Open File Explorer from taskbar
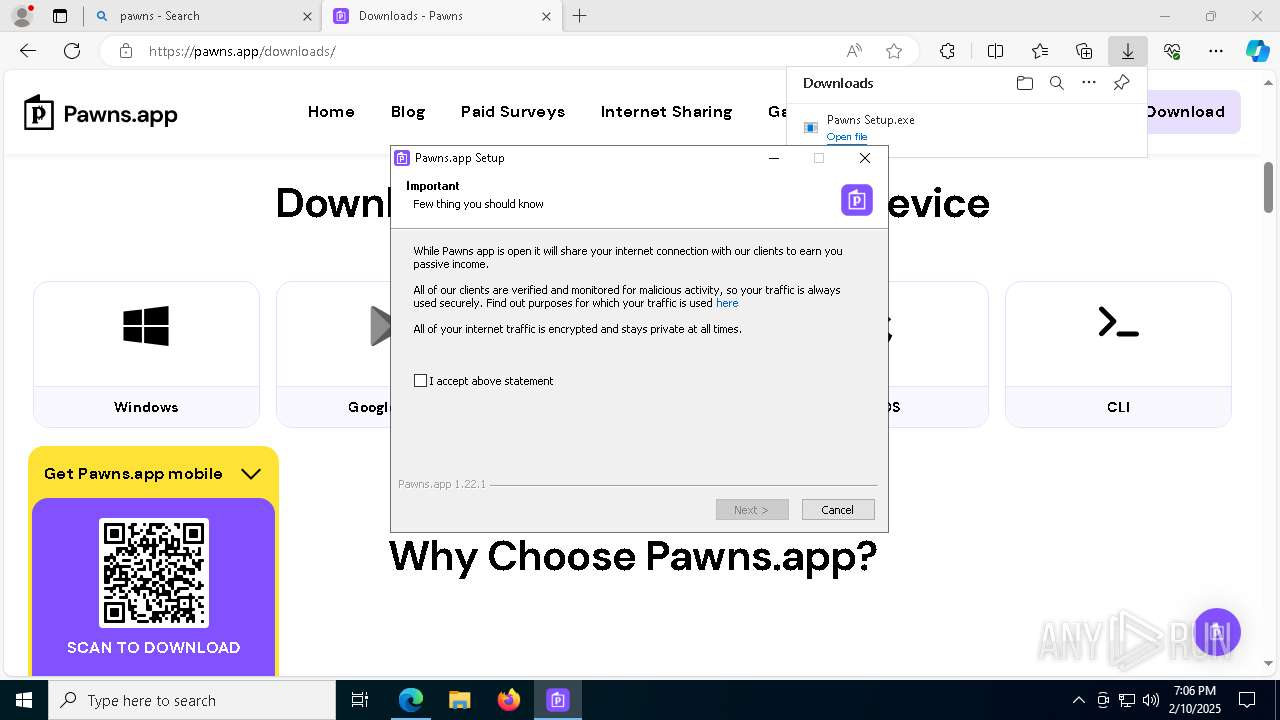1280x720 pixels. pyautogui.click(x=460, y=700)
